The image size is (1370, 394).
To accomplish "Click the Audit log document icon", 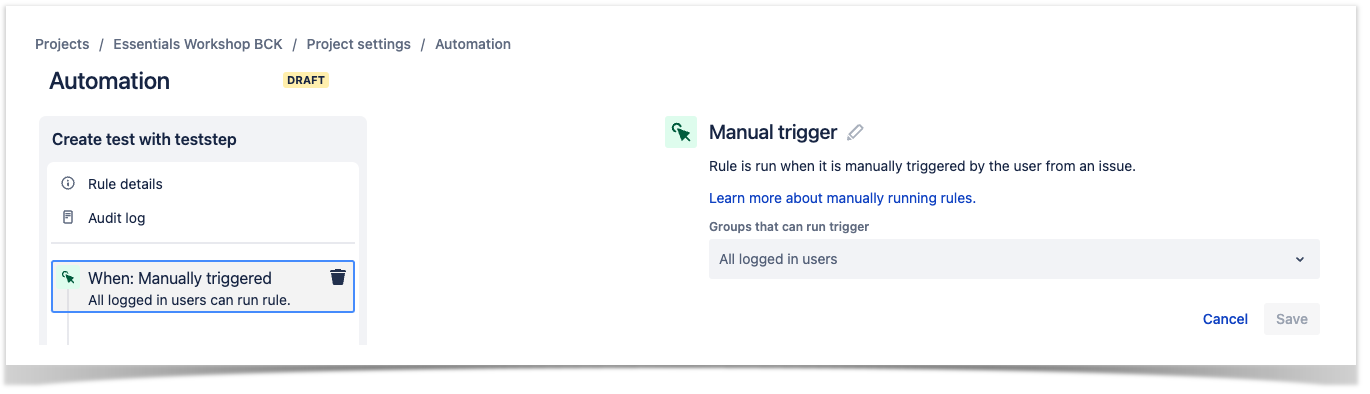I will [68, 218].
